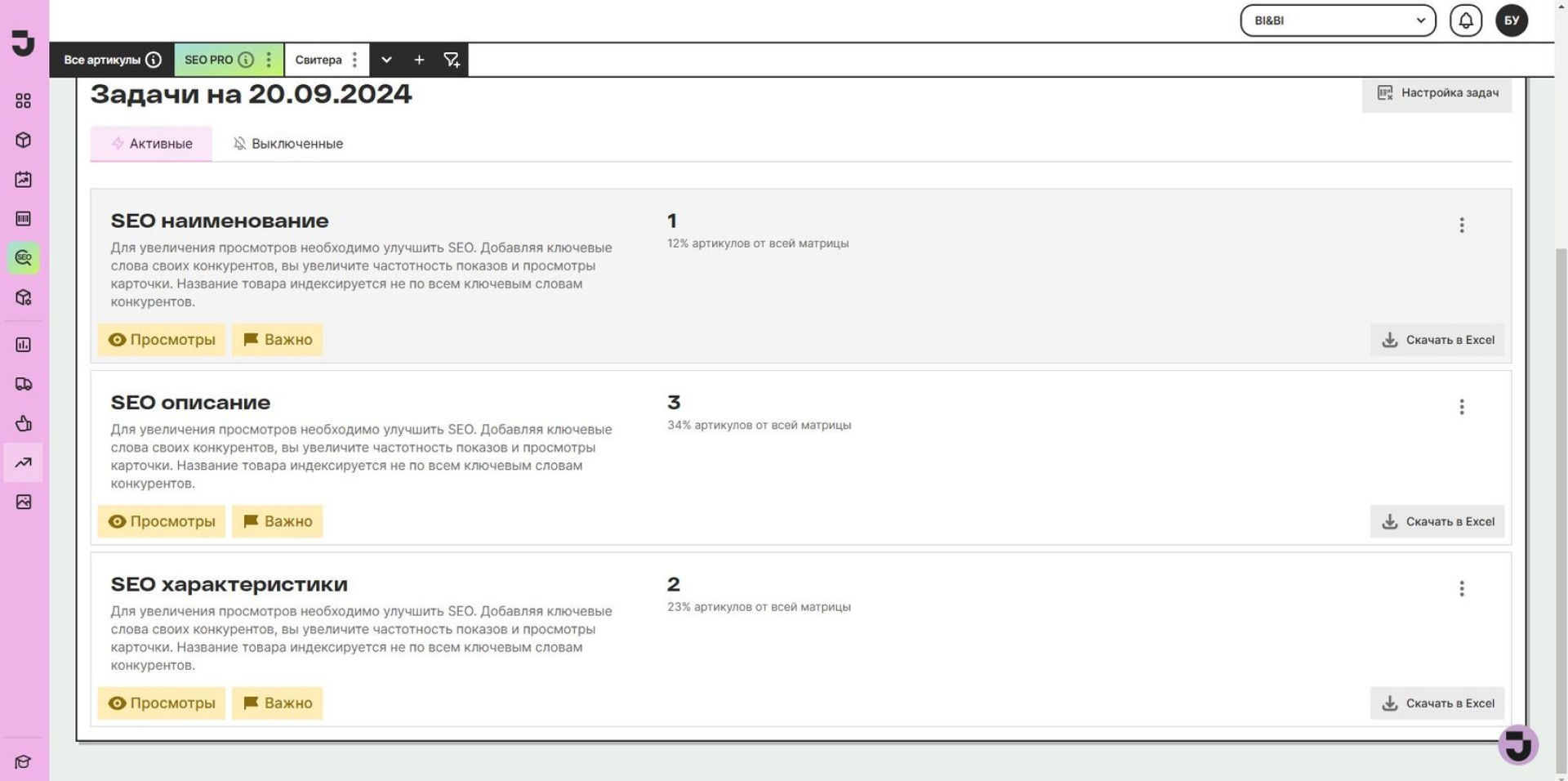Open three-dot menu for SEO описание task
The image size is (1568, 781).
click(1462, 407)
